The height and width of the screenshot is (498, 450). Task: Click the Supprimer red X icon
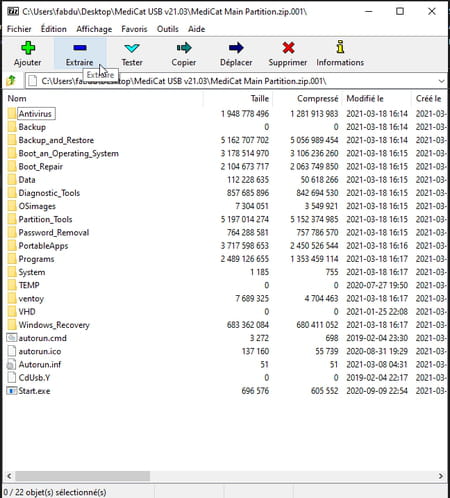click(x=288, y=48)
